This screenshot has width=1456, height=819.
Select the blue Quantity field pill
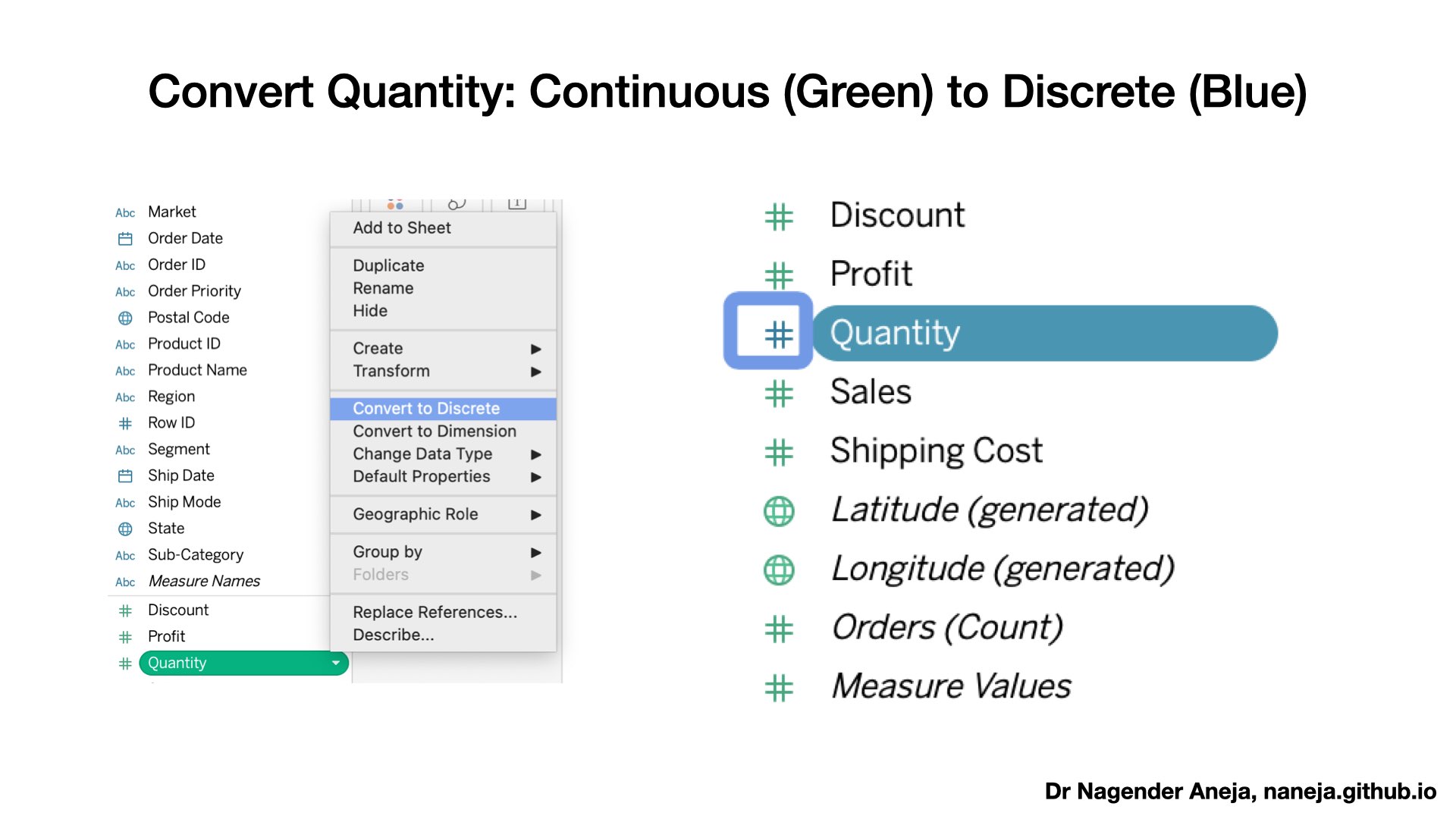(x=1043, y=334)
